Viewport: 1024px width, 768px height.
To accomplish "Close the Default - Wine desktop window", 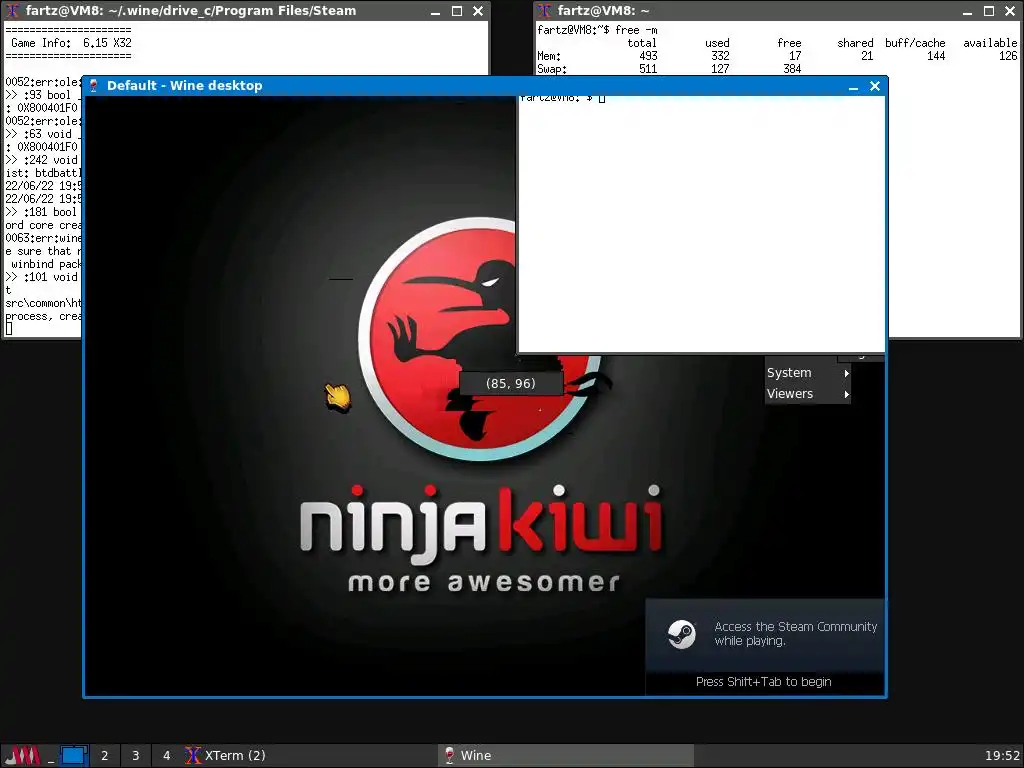I will (875, 86).
